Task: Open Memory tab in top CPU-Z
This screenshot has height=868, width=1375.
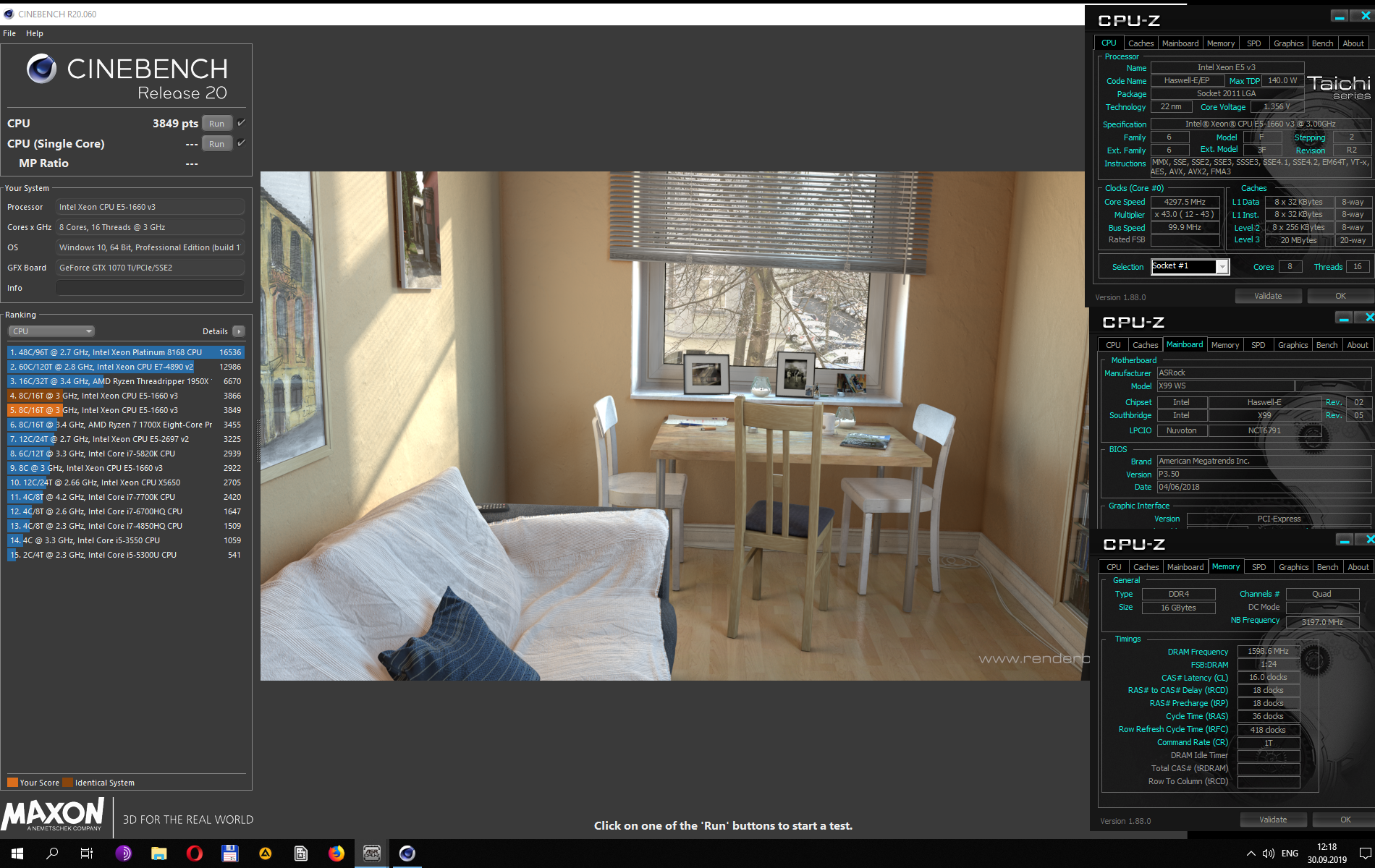Action: click(1221, 43)
